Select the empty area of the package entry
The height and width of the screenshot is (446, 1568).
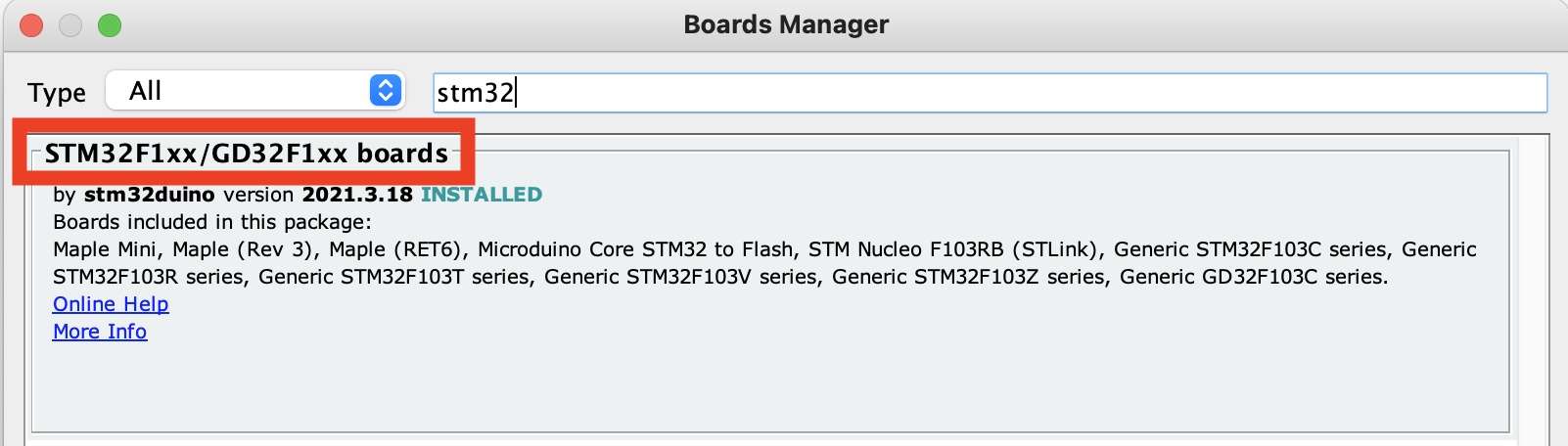tap(770, 386)
